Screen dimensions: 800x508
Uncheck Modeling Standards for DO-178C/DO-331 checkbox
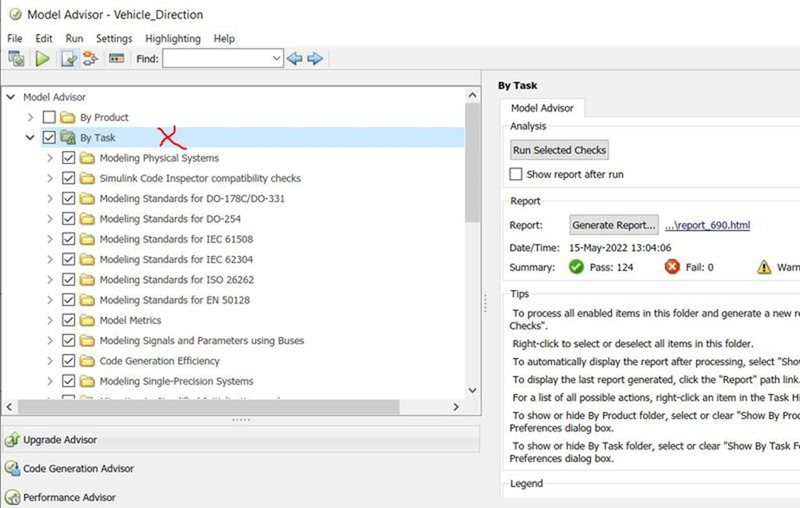coord(68,198)
